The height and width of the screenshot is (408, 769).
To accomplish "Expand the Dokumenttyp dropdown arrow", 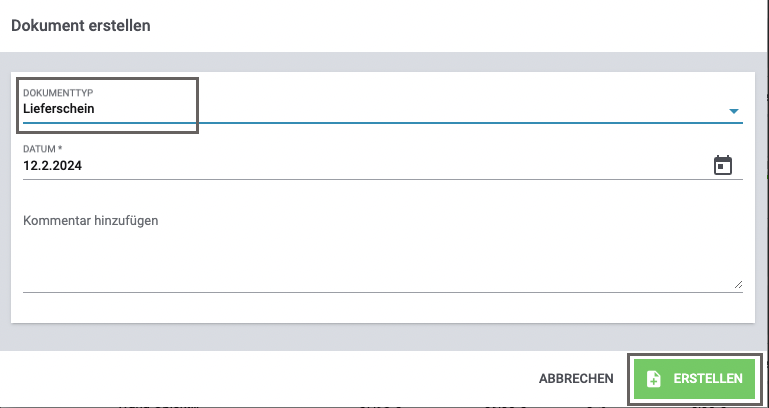I will 734,111.
